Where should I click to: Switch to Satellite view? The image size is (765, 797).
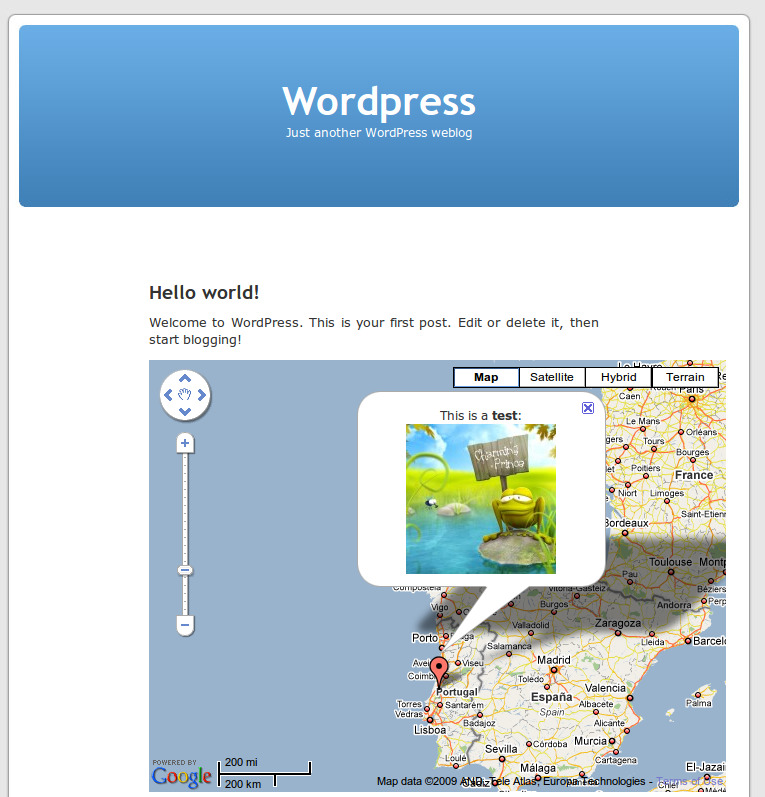coord(552,377)
